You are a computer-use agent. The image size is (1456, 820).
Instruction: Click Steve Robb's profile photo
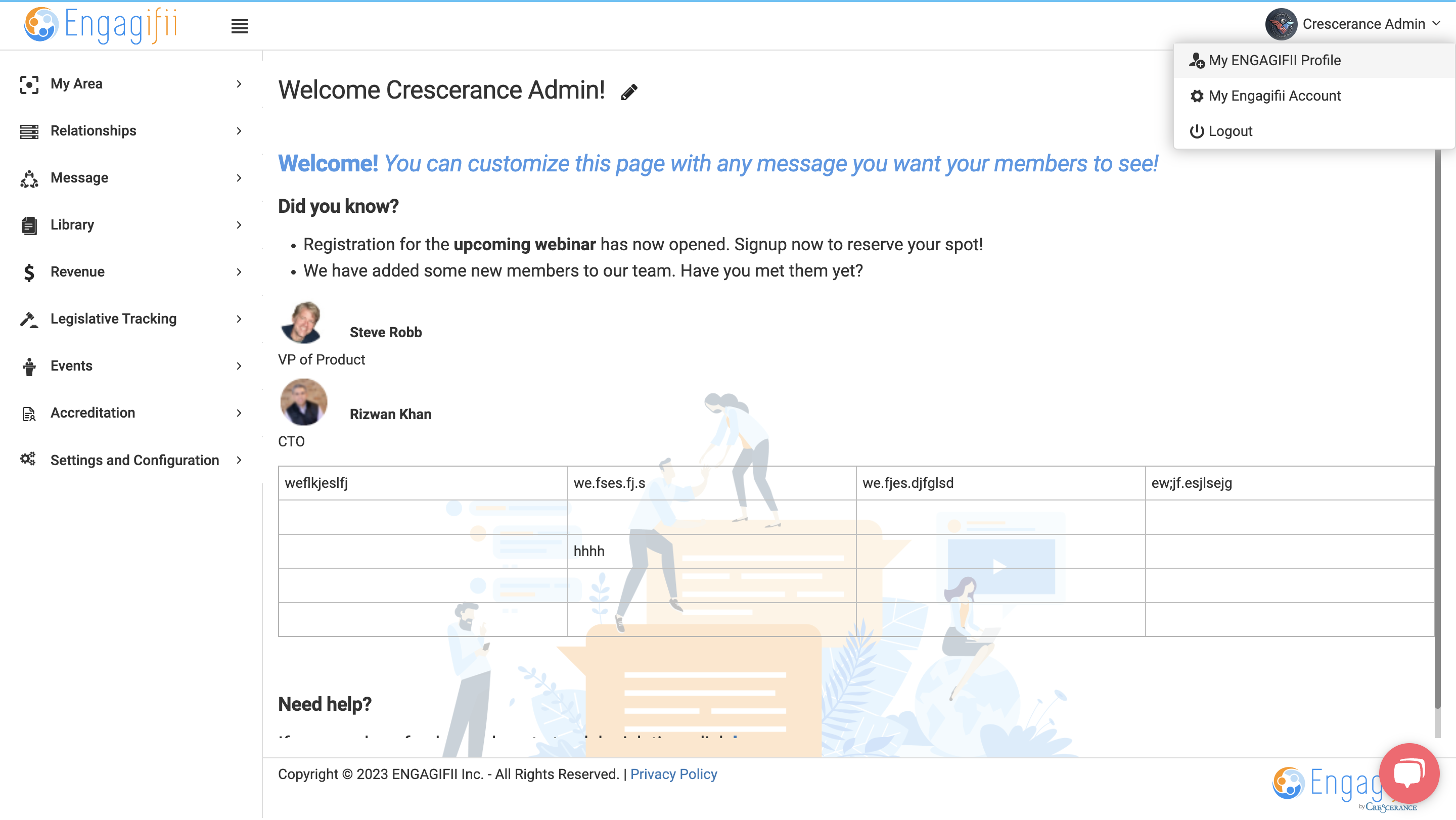303,322
